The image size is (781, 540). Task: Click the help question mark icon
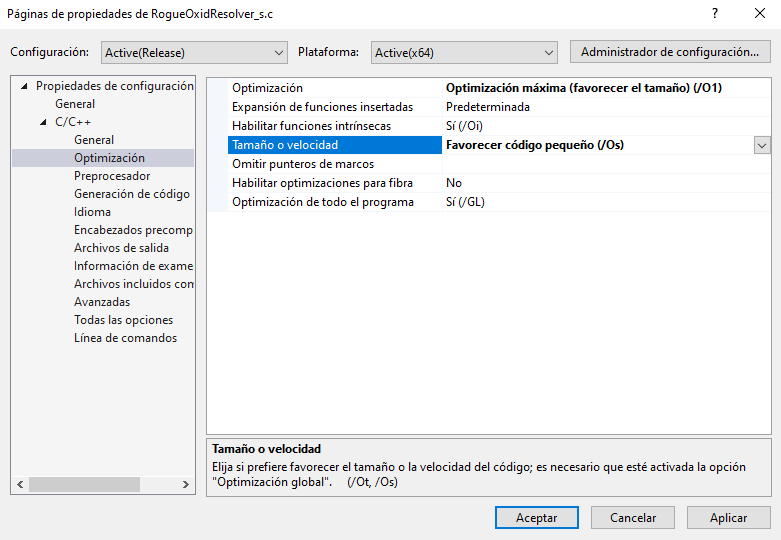point(714,14)
